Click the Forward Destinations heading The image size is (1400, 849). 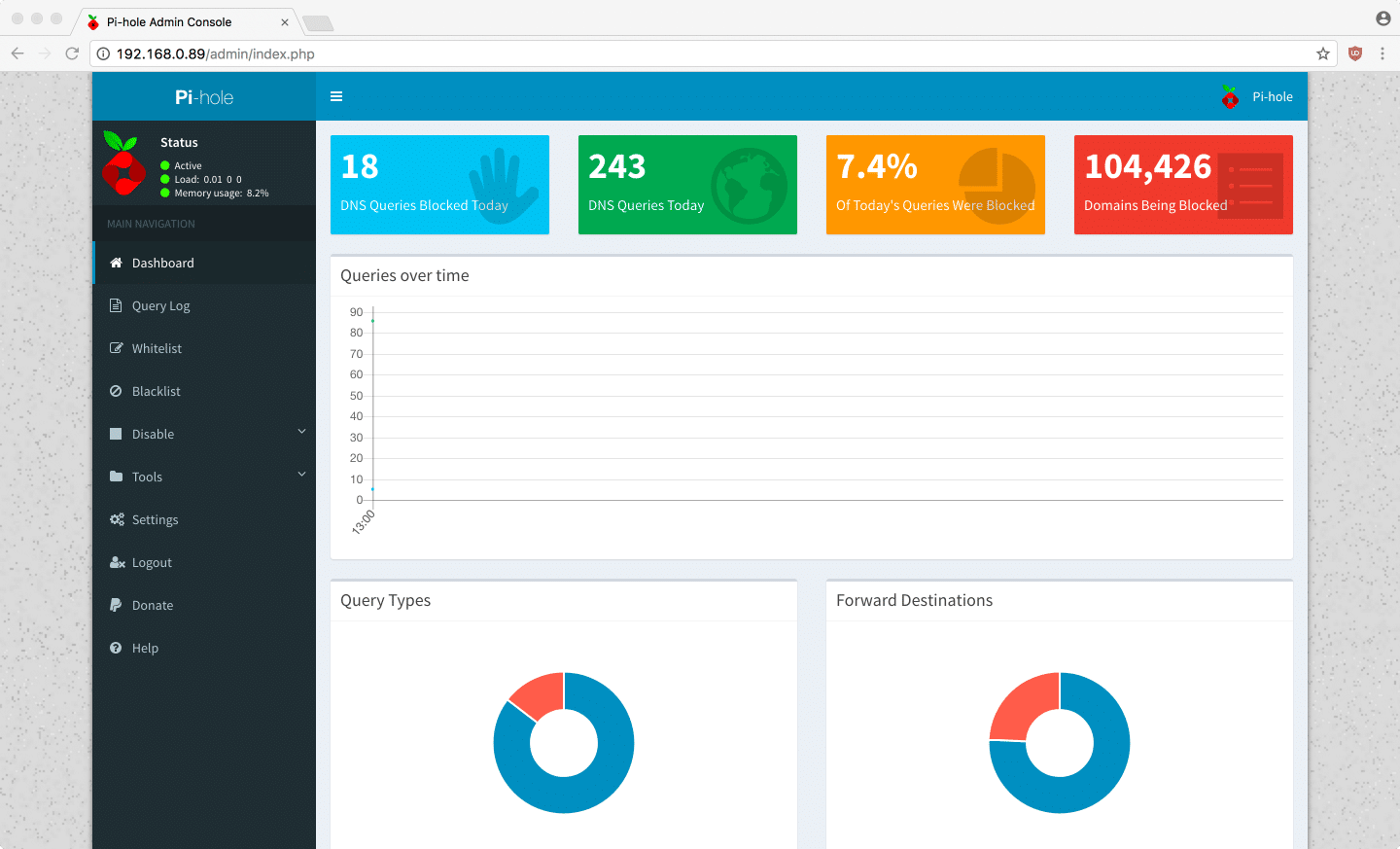tap(914, 600)
